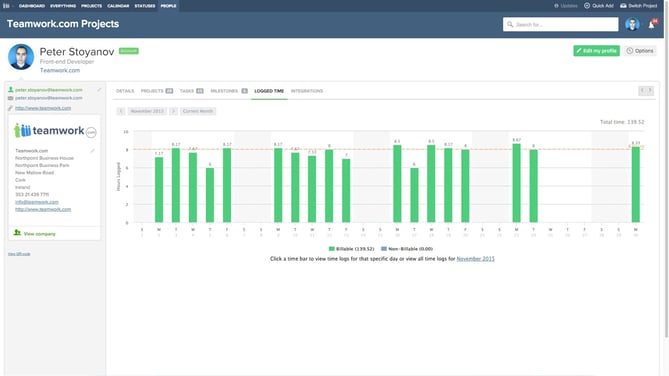
Task: Click the Current Month button
Action: coord(198,111)
